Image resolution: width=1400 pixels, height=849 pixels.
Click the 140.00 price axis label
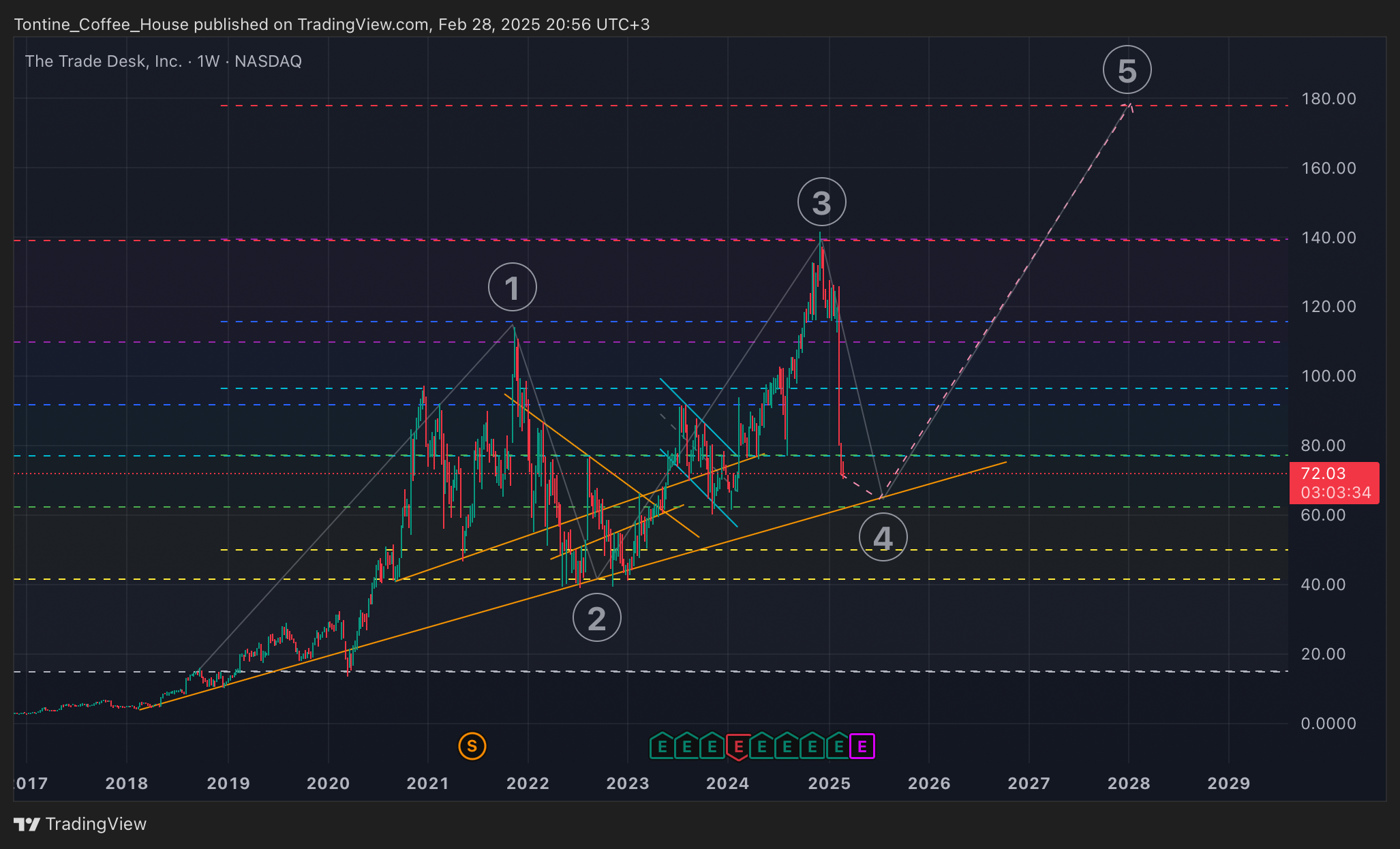1328,238
